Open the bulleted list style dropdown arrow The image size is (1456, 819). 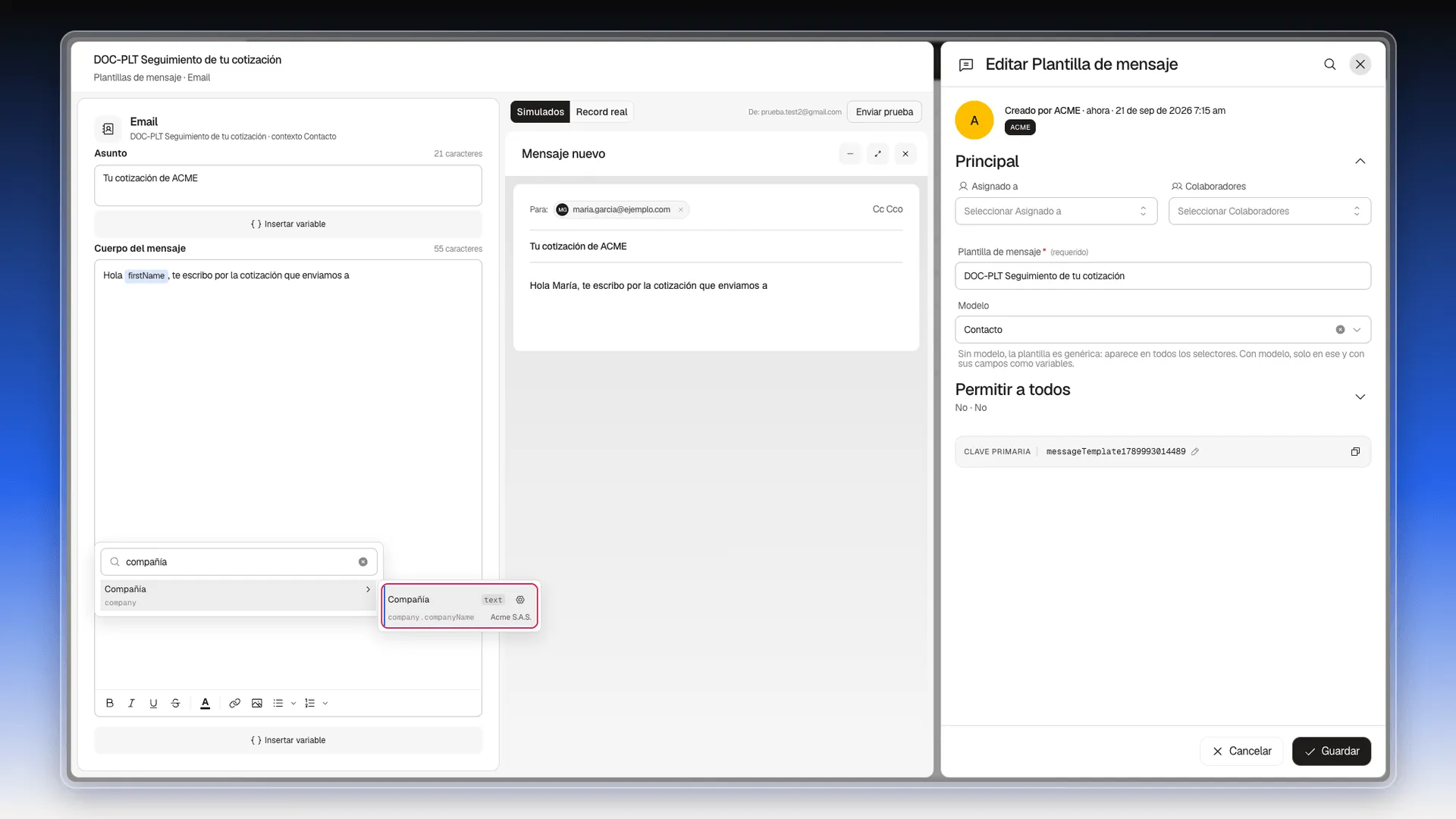point(293,703)
